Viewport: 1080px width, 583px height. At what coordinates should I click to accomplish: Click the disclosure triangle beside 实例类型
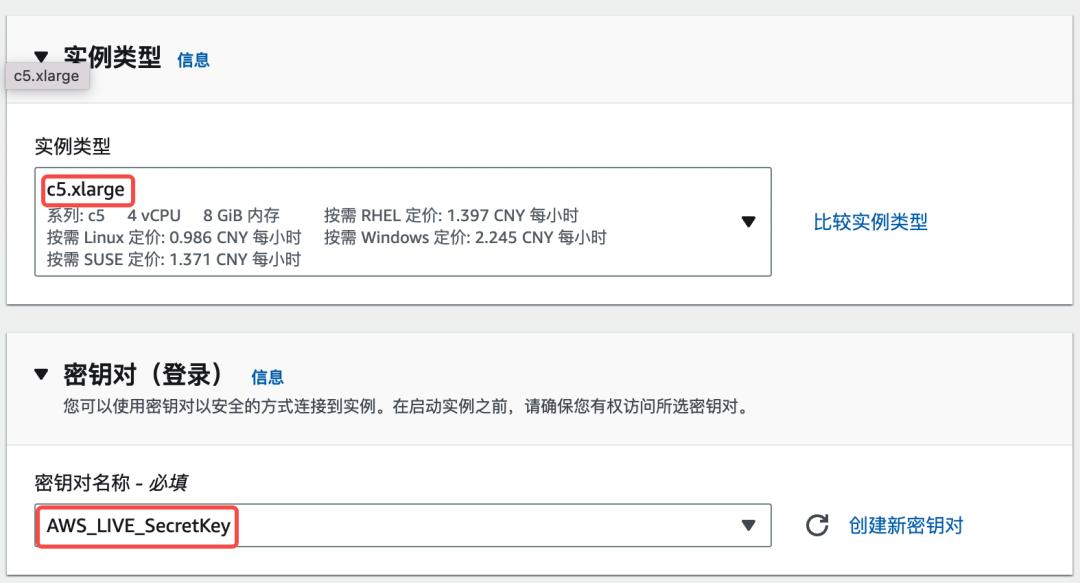(x=39, y=58)
